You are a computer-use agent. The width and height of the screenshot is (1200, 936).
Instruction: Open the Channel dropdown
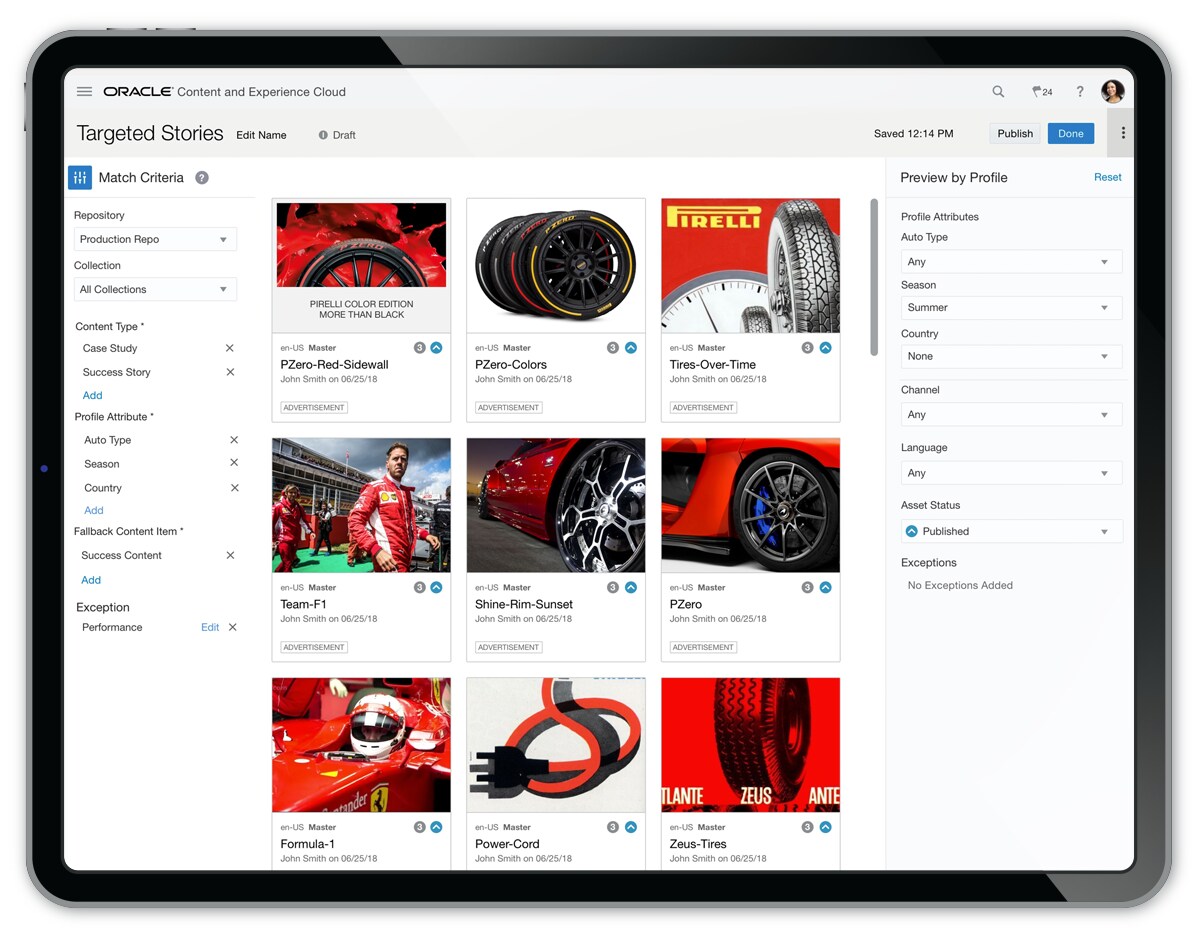1011,414
